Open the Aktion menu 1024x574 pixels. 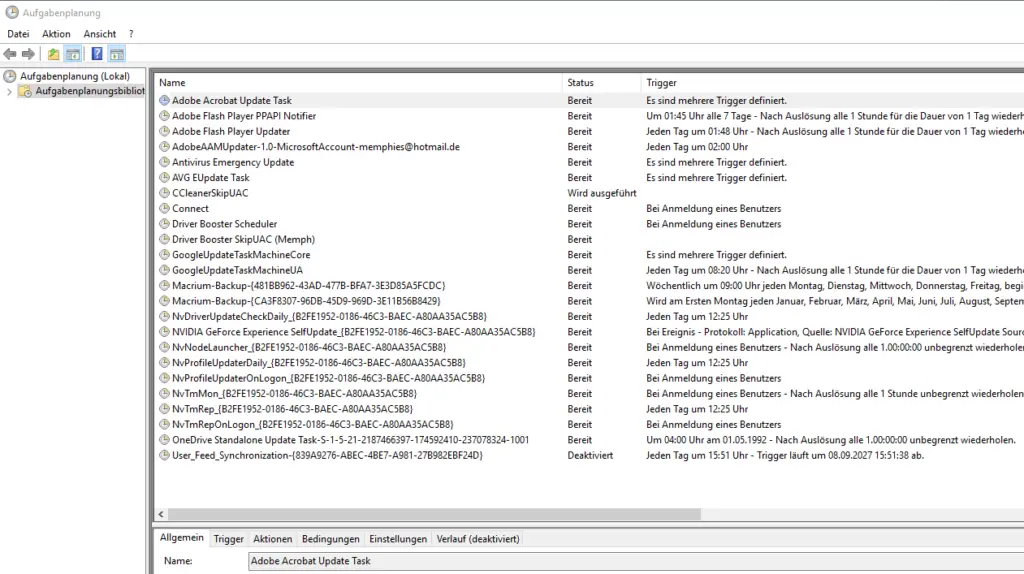click(x=56, y=34)
